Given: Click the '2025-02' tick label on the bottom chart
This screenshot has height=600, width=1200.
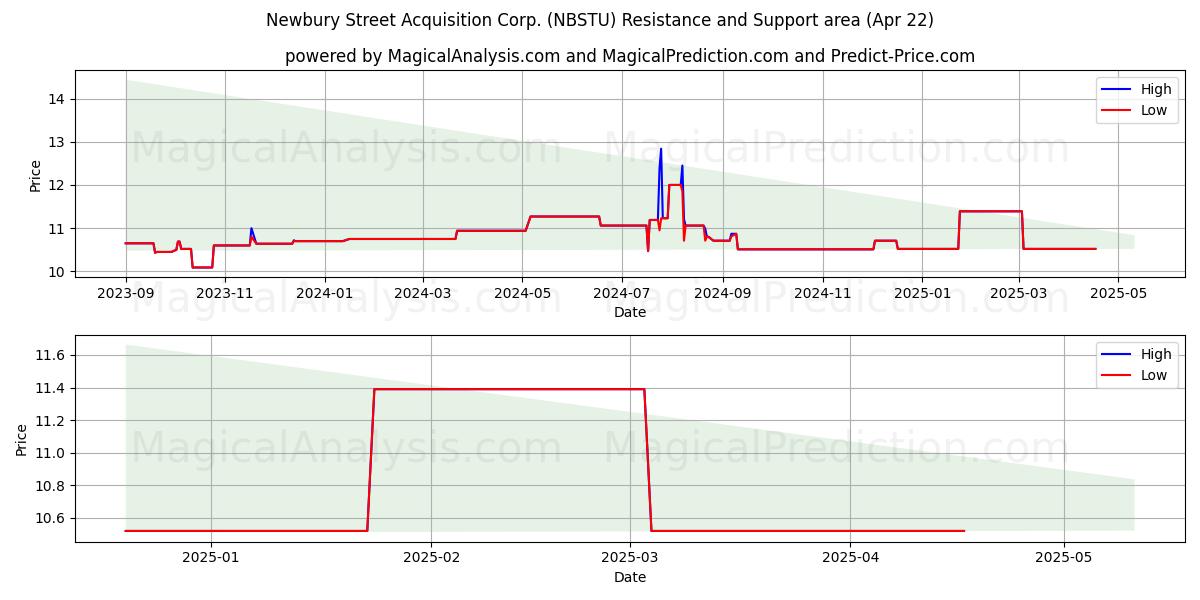Looking at the screenshot, I should 431,558.
